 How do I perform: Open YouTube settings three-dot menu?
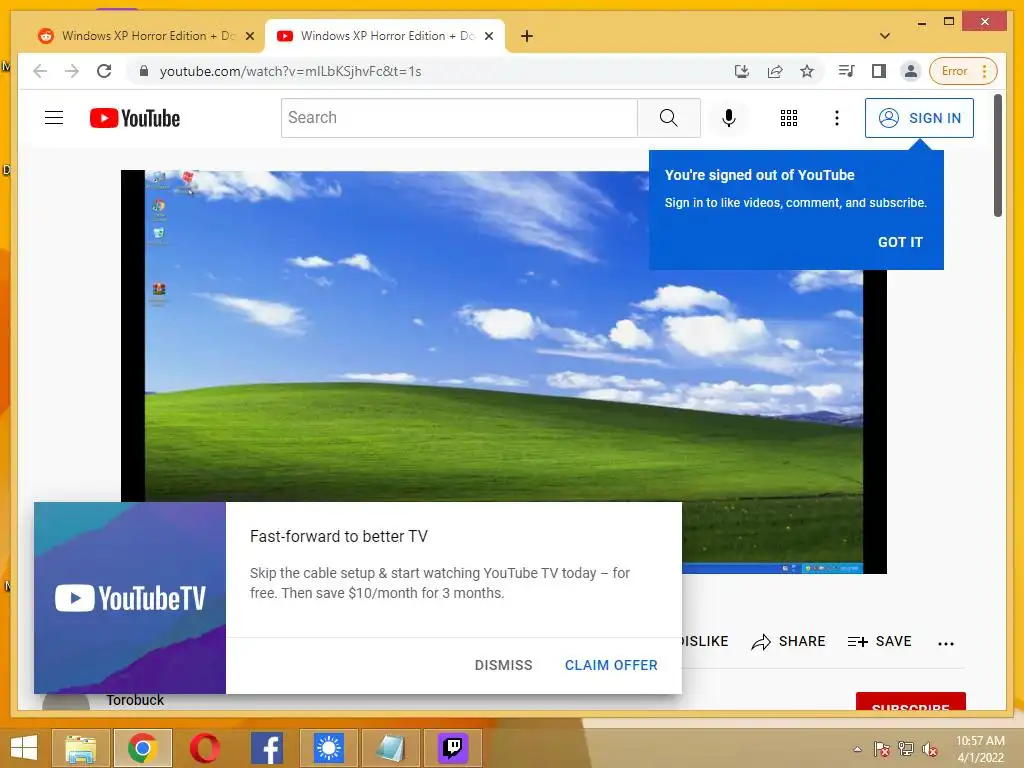click(837, 118)
